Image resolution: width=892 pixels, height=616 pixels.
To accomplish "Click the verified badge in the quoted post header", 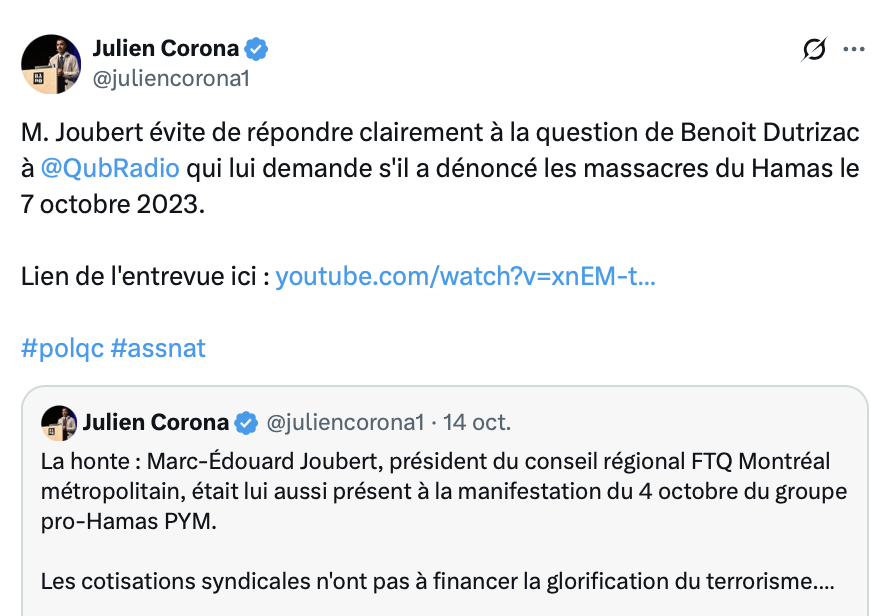I will (247, 423).
